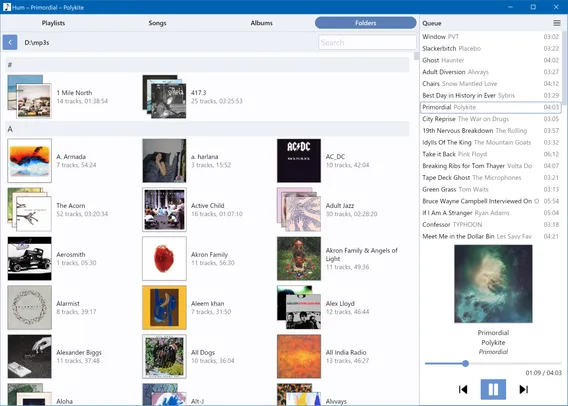This screenshot has height=406, width=568.
Task: Skip to the next track
Action: [x=523, y=389]
